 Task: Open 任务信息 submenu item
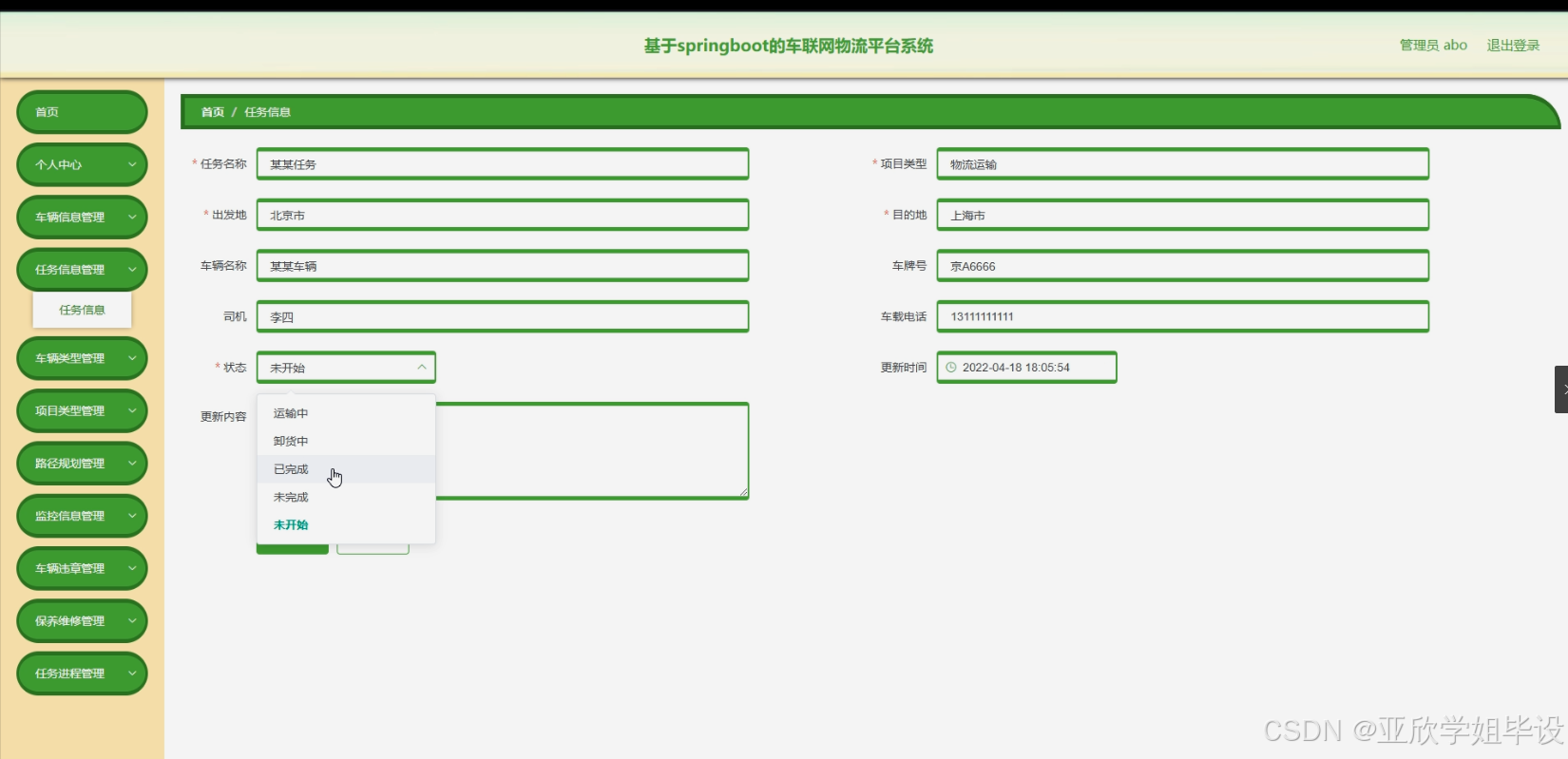click(82, 310)
